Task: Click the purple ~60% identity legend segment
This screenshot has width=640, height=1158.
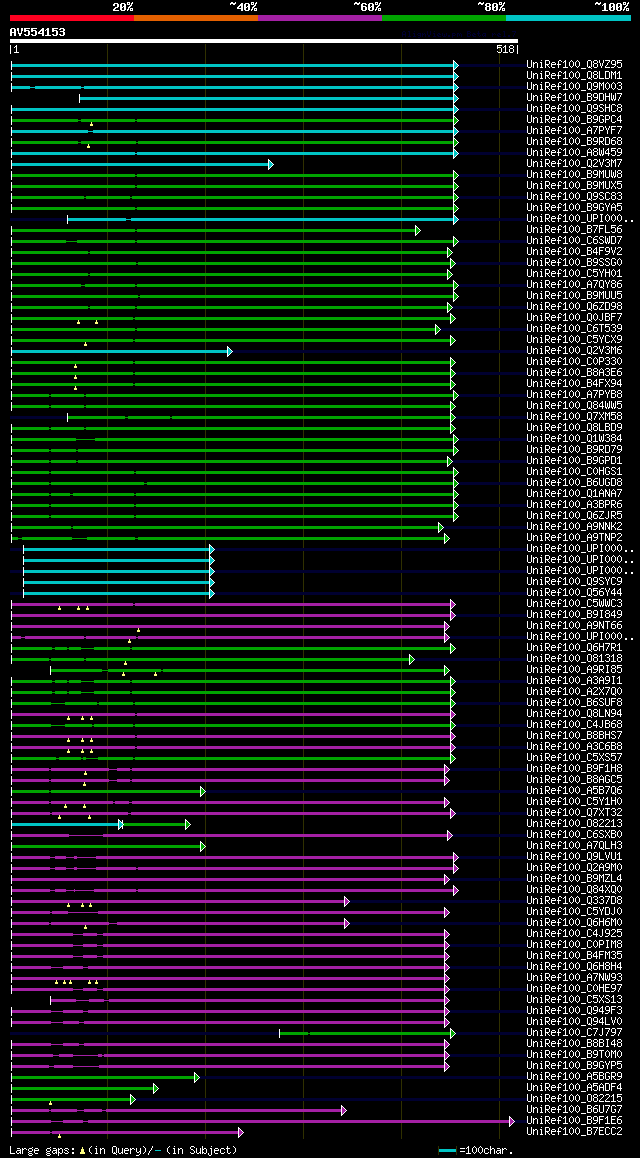Action: pos(320,17)
